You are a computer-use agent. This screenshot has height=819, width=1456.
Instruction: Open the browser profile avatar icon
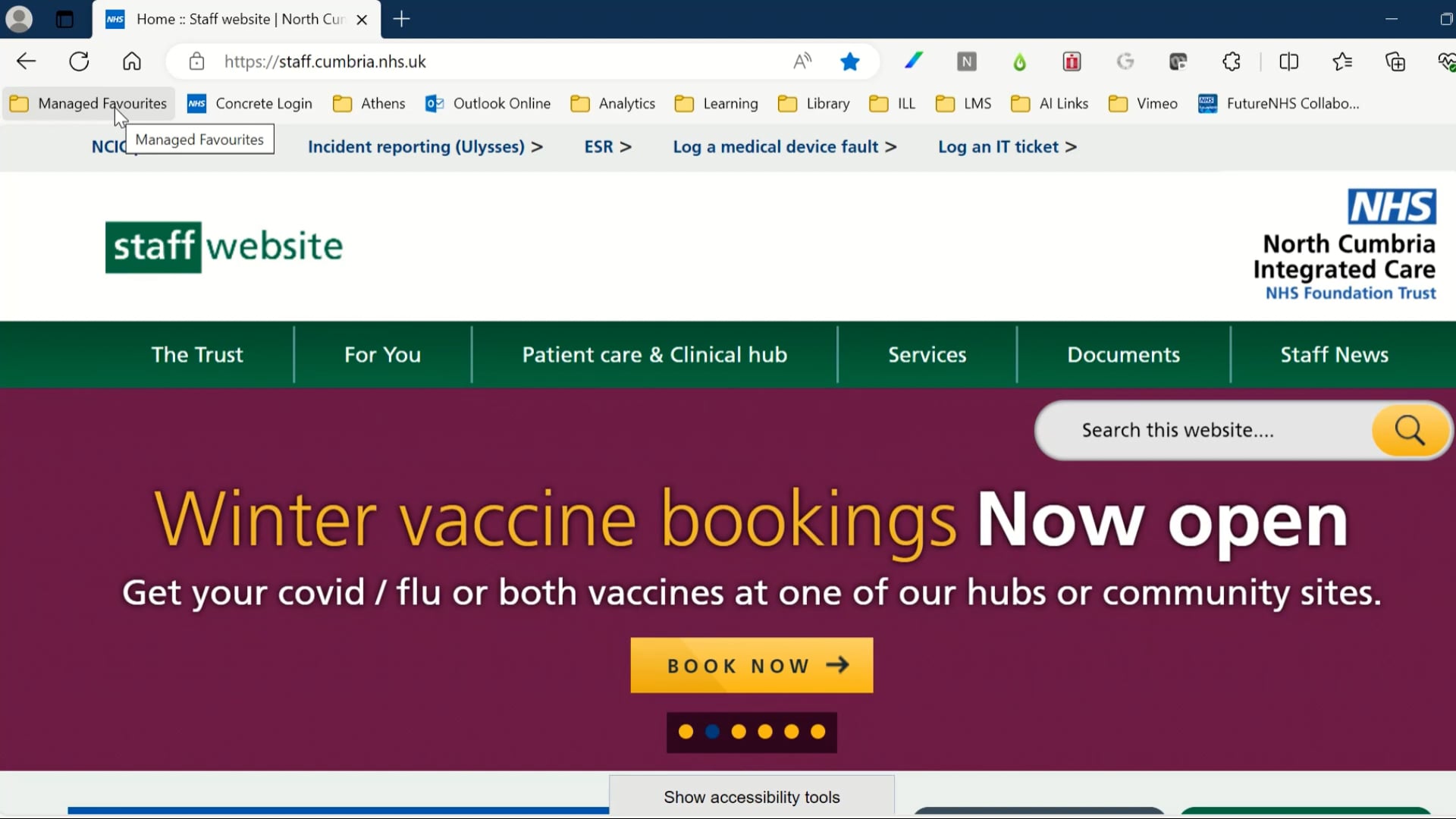18,19
